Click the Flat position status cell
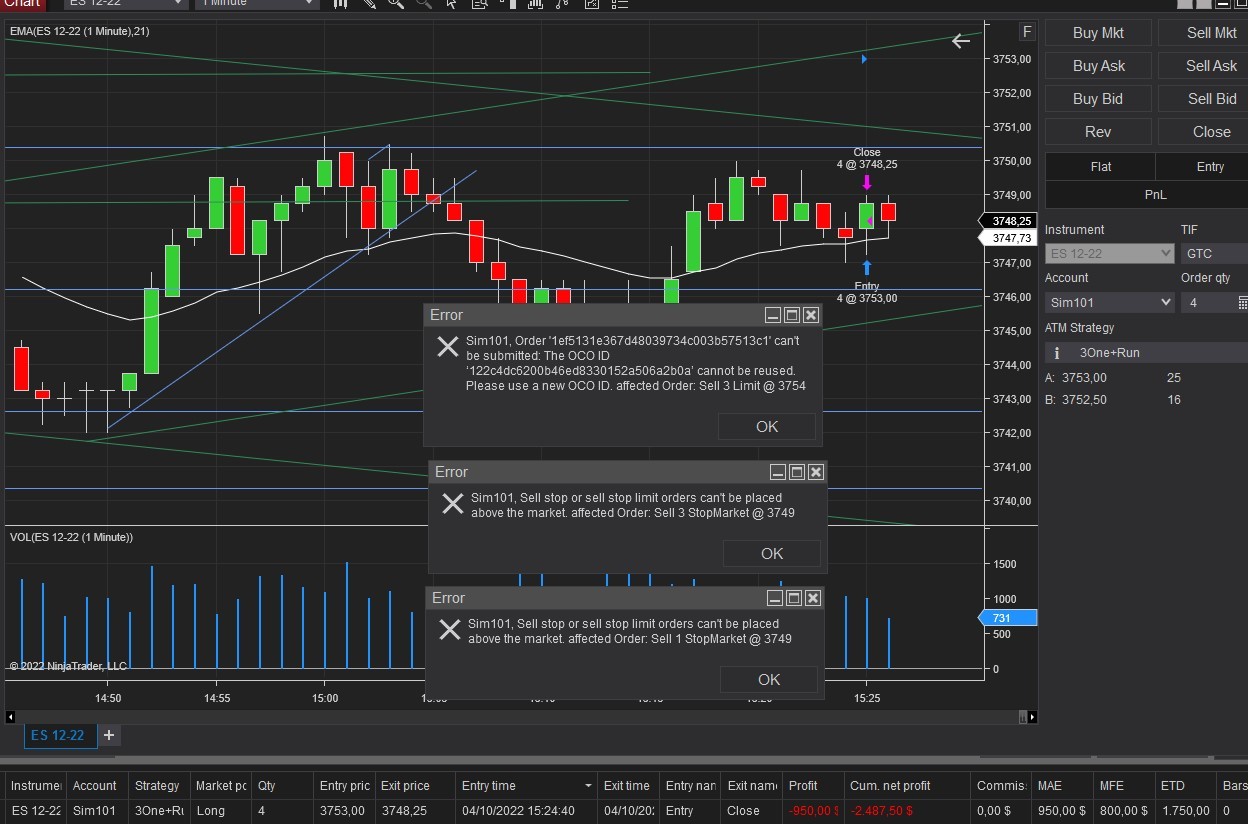The height and width of the screenshot is (824, 1248). 1100,167
